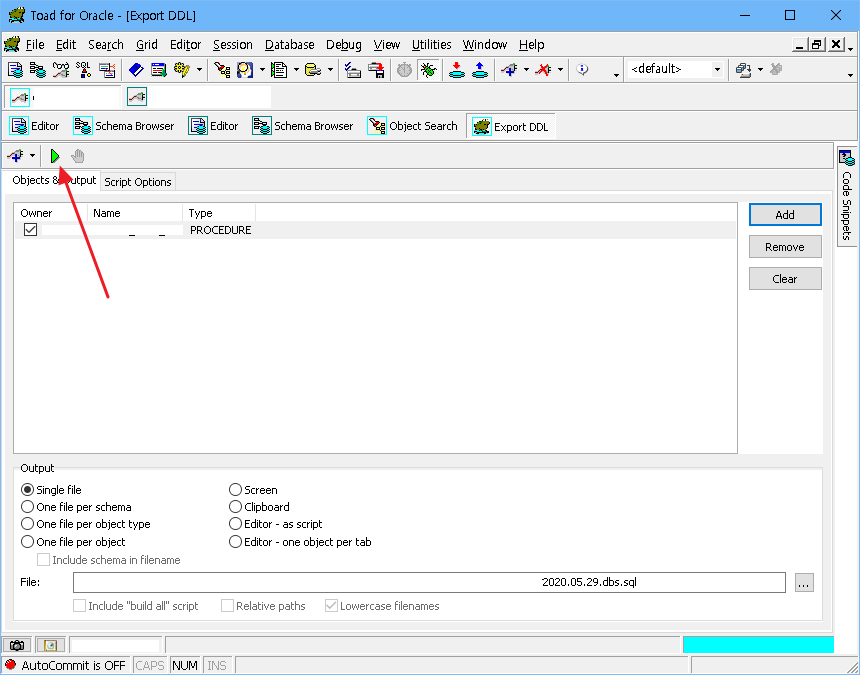860x675 pixels.
Task: Expand dropdown next to New Connection icon
Action: (526, 70)
